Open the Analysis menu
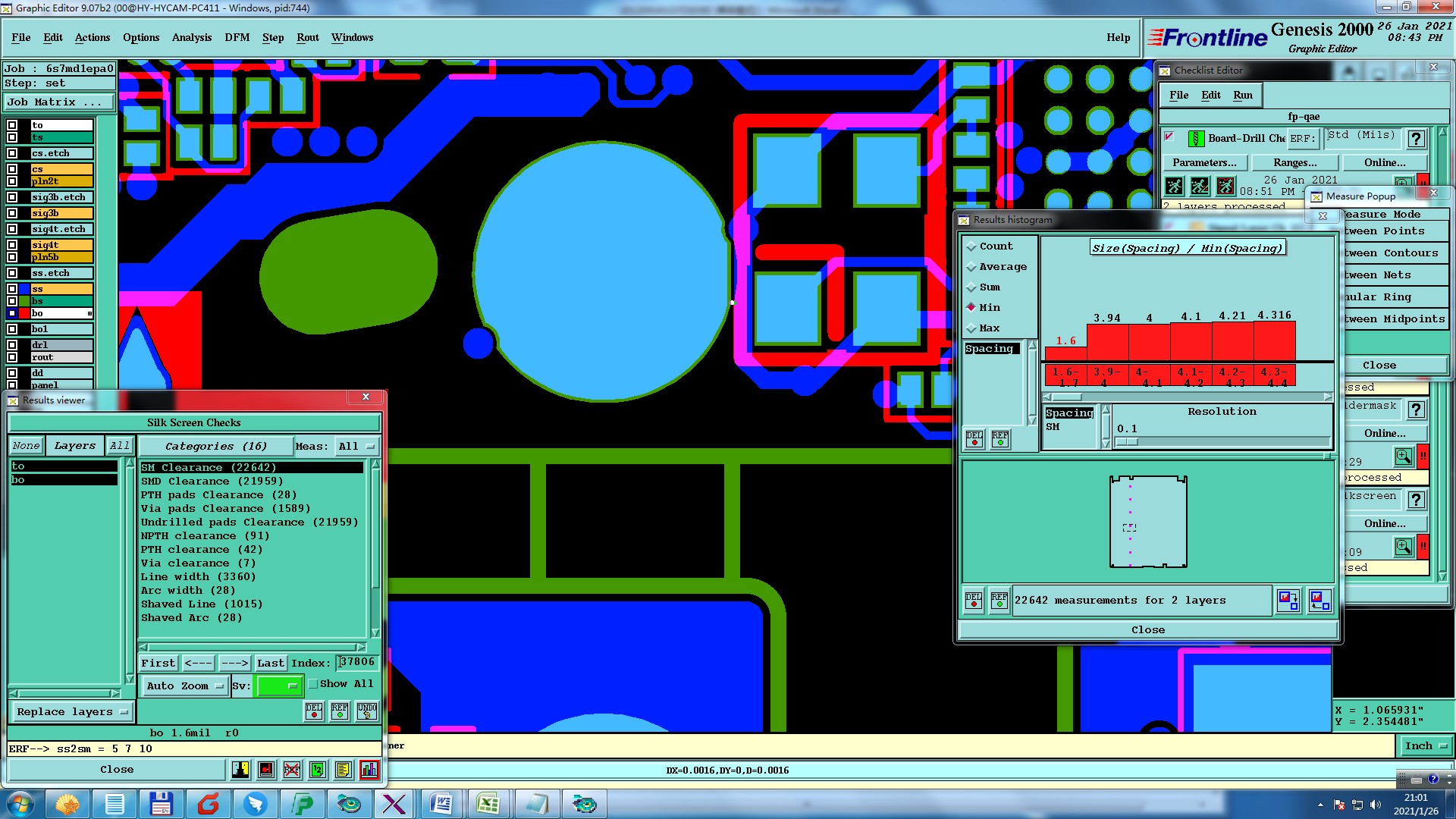This screenshot has height=819, width=1456. (x=192, y=37)
